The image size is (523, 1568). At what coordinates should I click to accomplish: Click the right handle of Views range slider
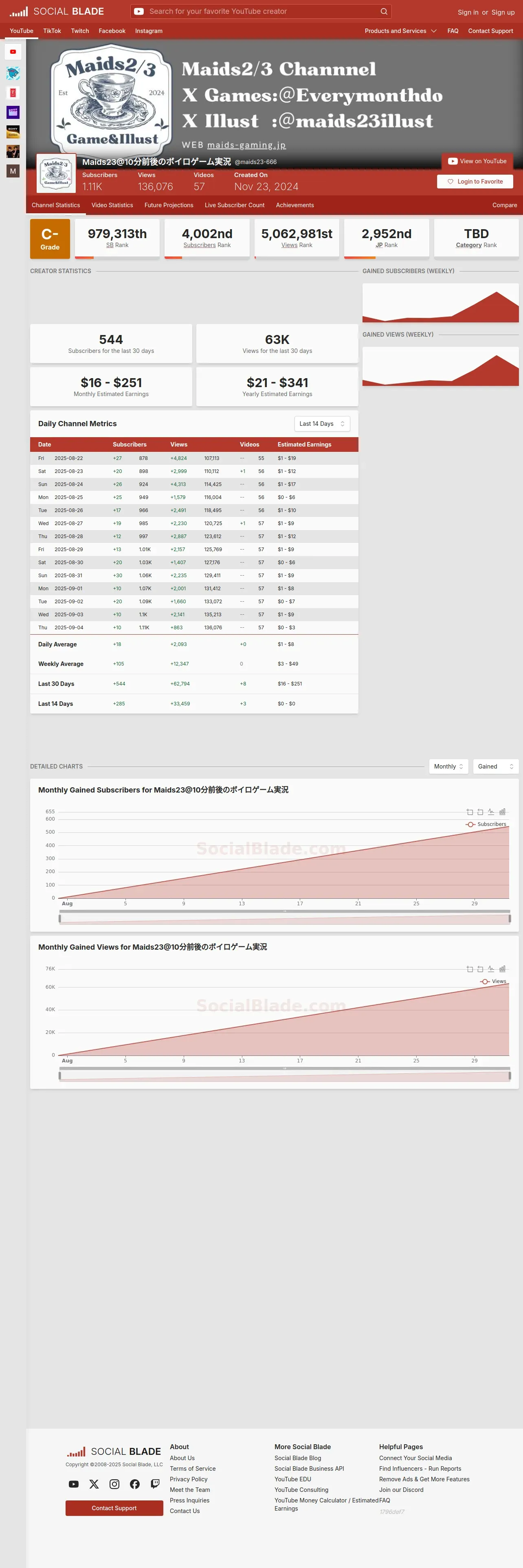[x=510, y=1075]
